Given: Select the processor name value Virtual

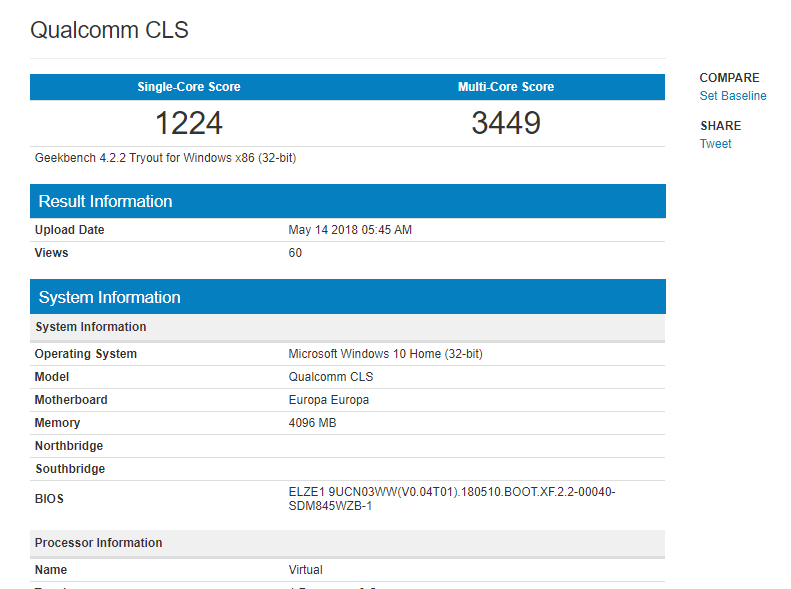Looking at the screenshot, I should pyautogui.click(x=305, y=570).
